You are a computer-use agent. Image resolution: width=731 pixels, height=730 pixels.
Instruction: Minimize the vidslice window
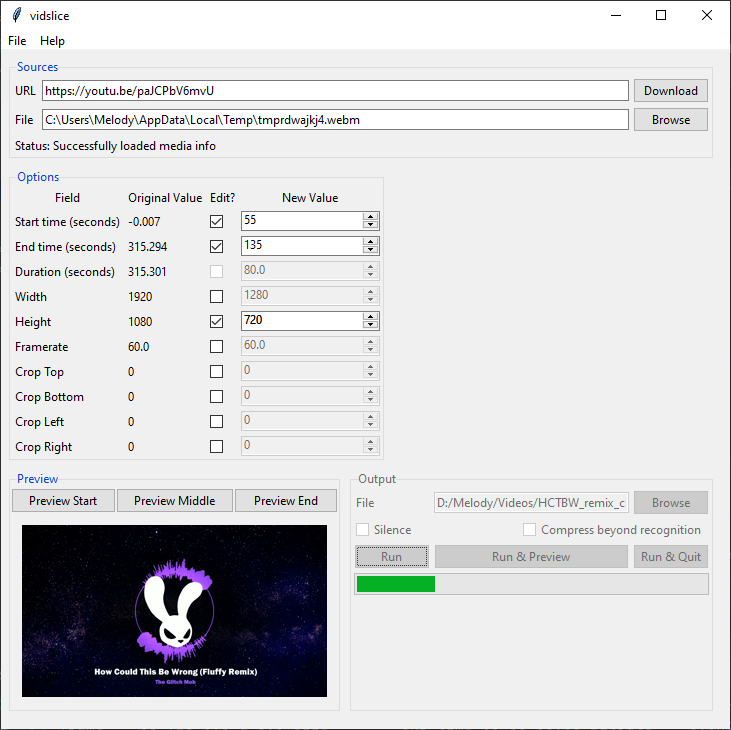tap(616, 15)
